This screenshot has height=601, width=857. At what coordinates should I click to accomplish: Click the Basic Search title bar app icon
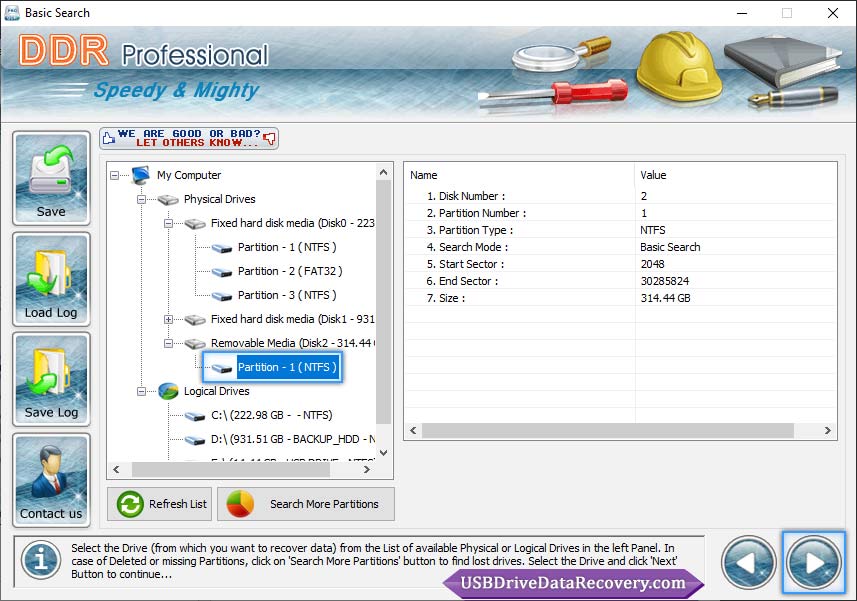(x=11, y=13)
